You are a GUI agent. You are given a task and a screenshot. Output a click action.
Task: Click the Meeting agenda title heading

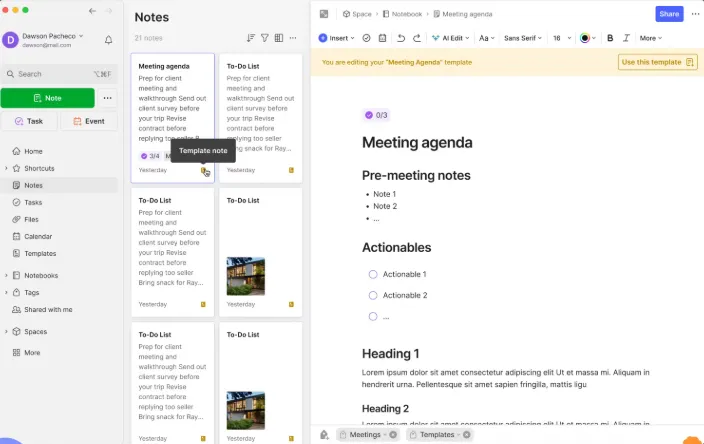(417, 143)
